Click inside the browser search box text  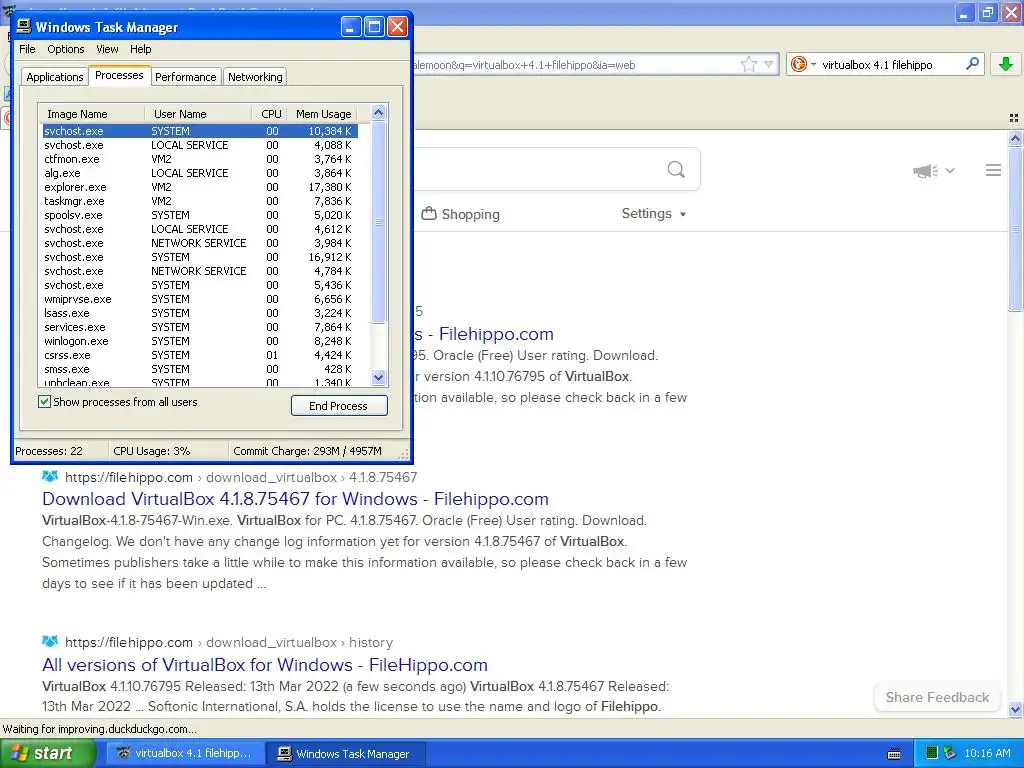click(x=877, y=65)
